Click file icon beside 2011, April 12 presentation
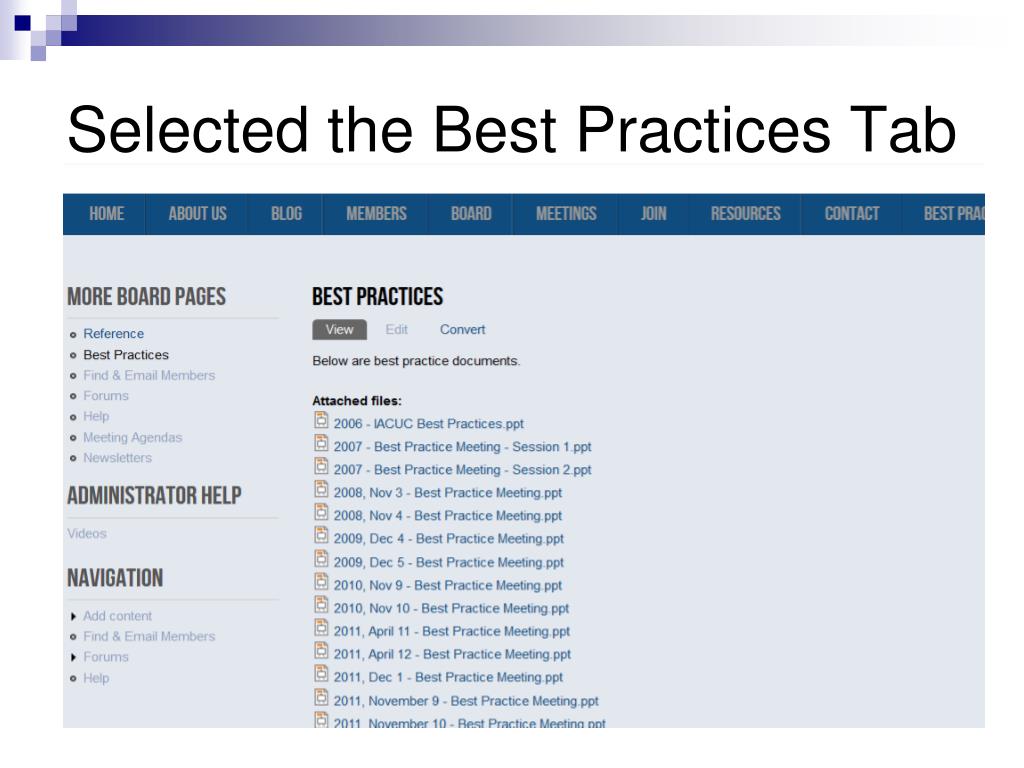Screen dimensions: 1024x768 tap(321, 650)
